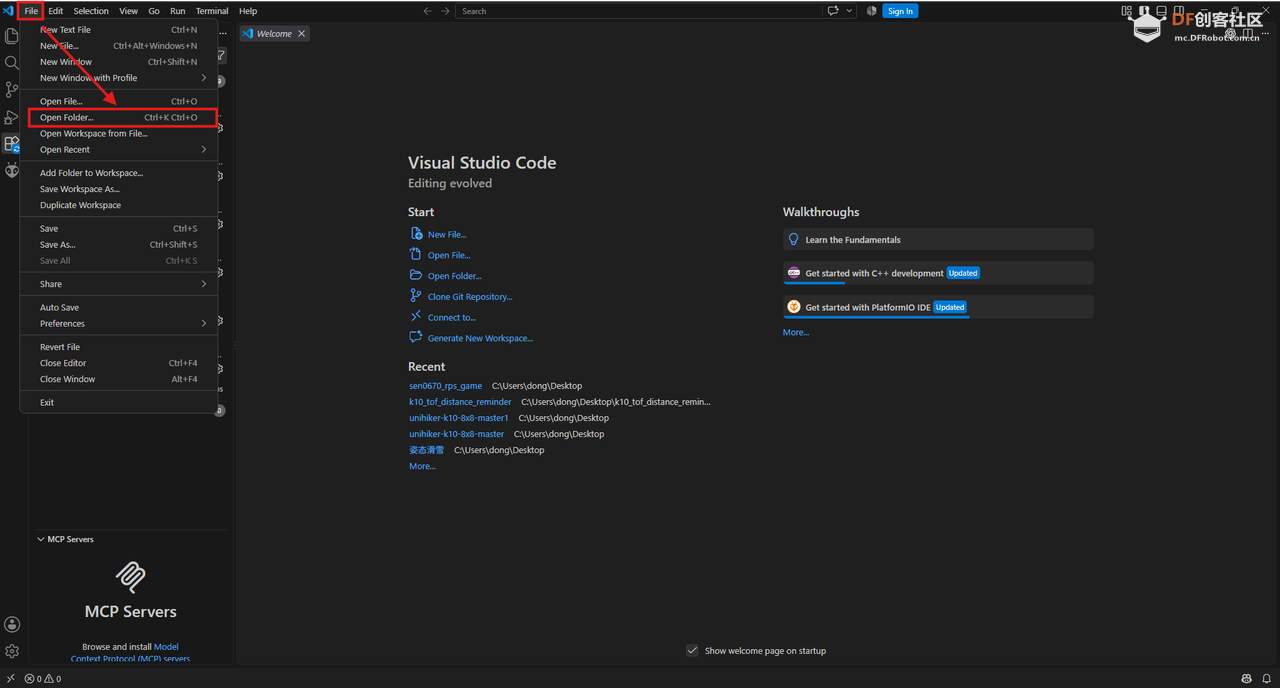Expand the Open Recent submenu

tap(119, 150)
